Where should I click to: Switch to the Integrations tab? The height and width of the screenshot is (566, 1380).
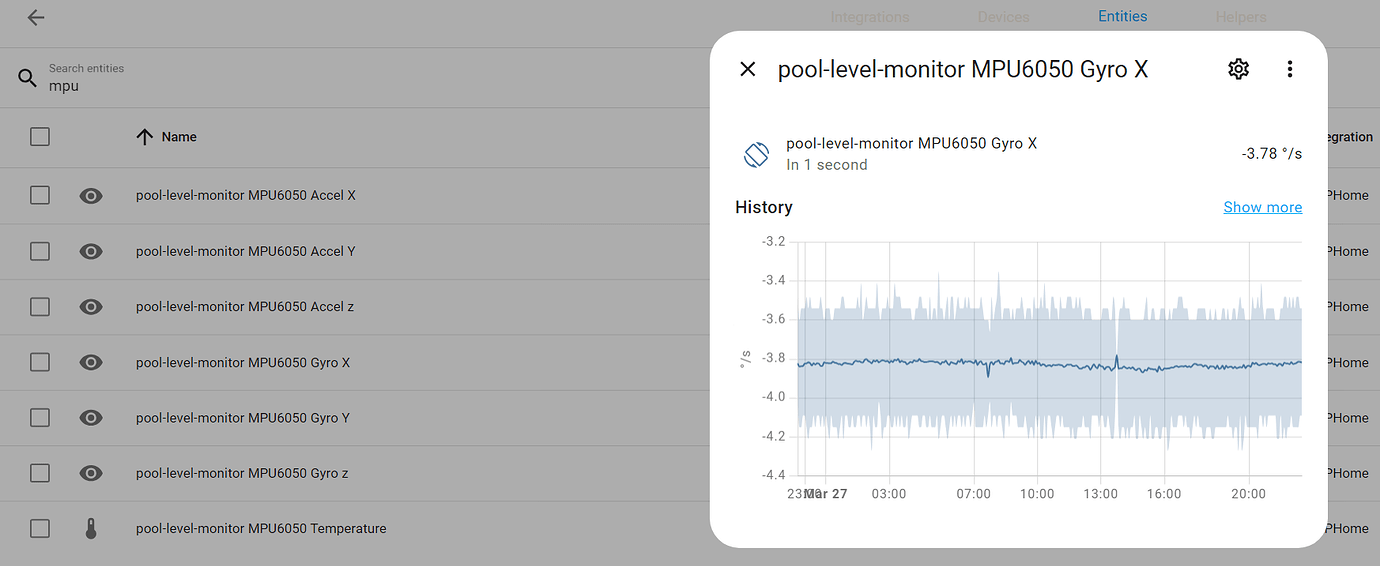[x=870, y=17]
